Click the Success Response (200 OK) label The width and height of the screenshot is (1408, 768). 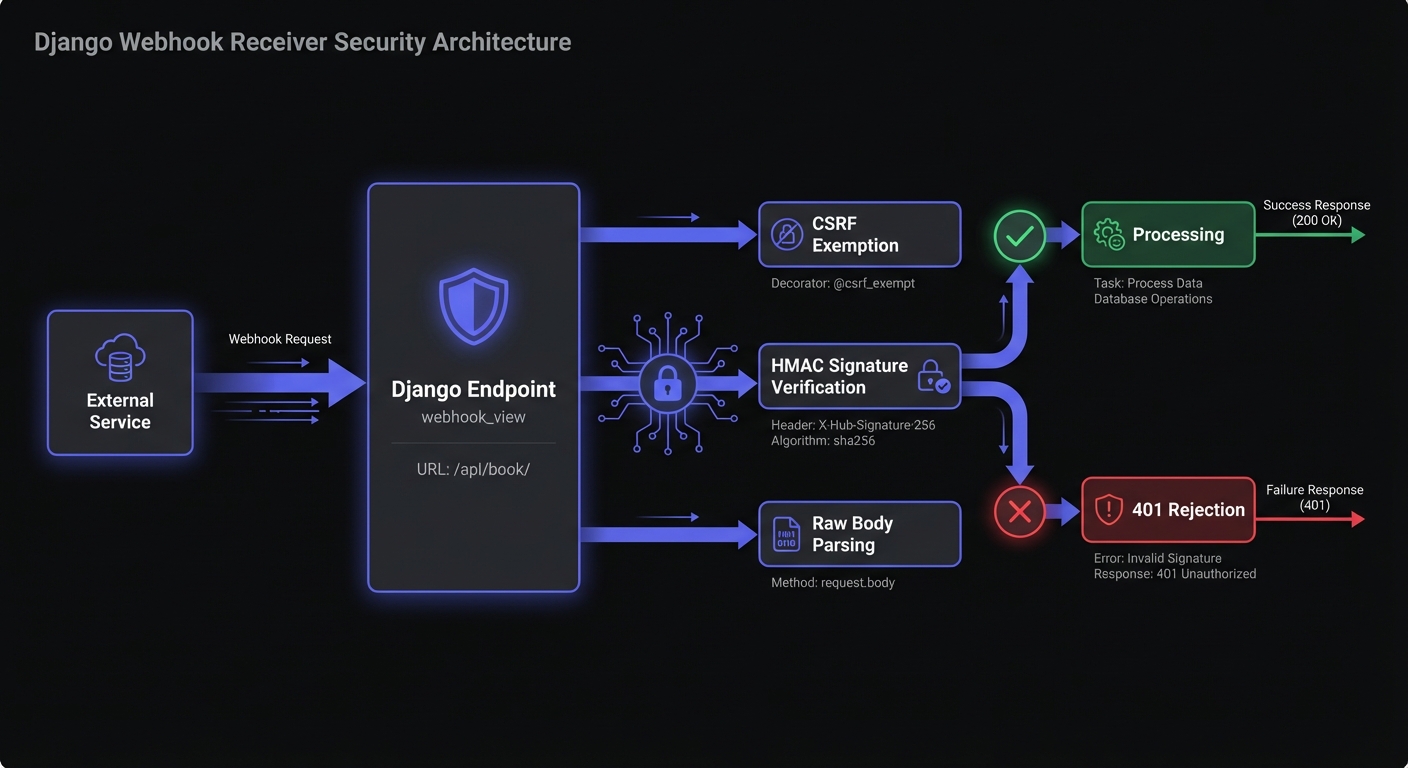[1316, 212]
